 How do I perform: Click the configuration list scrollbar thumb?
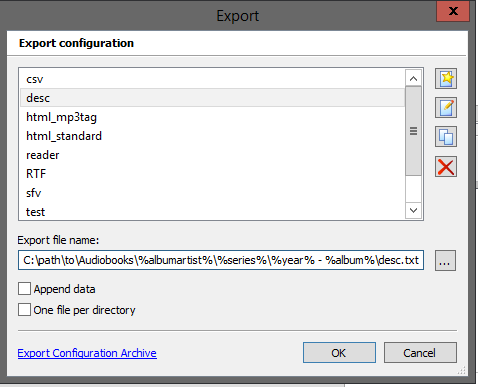[x=413, y=131]
